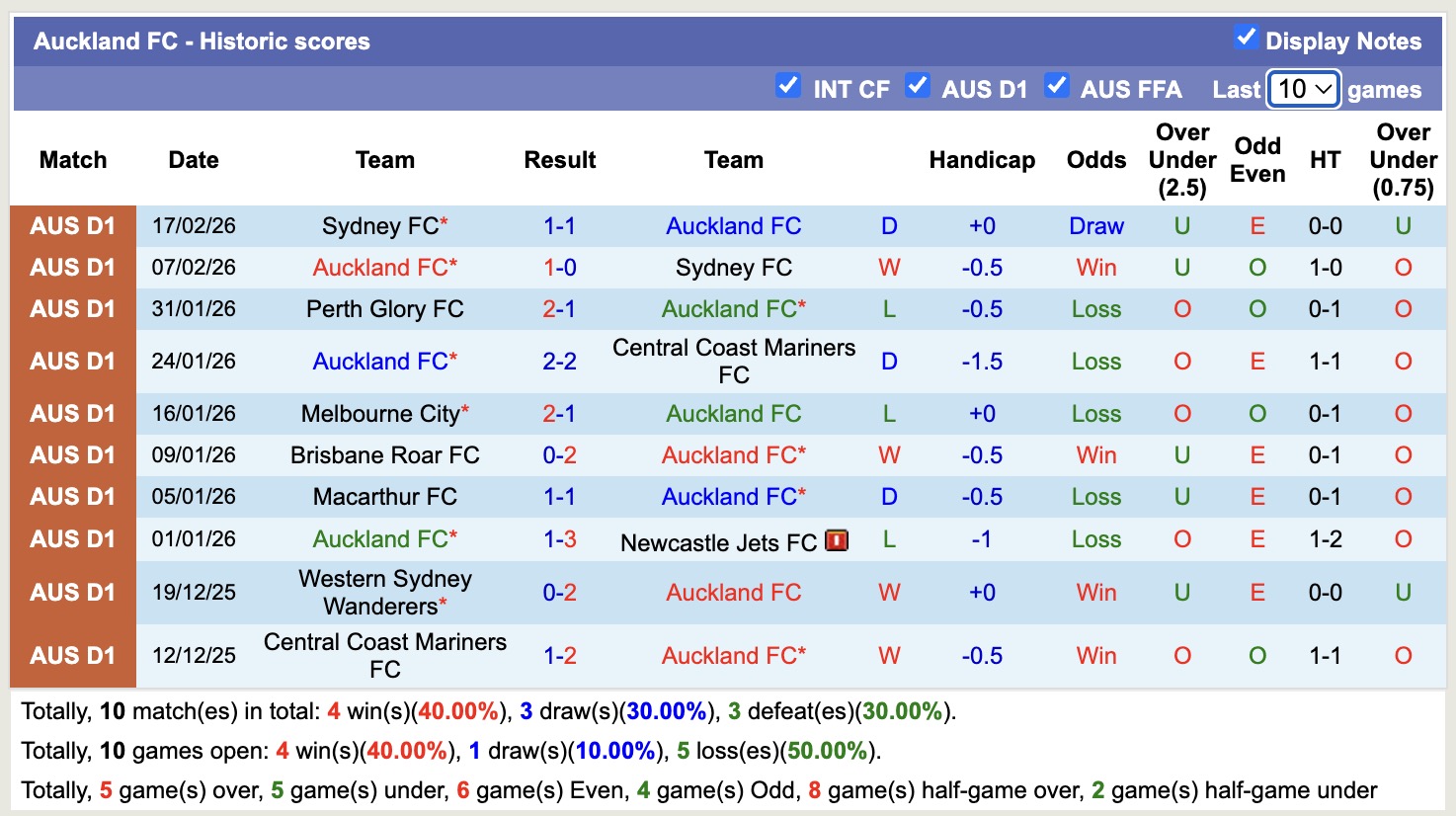
Task: Toggle the AUS FFA checkbox off
Action: point(1057,87)
